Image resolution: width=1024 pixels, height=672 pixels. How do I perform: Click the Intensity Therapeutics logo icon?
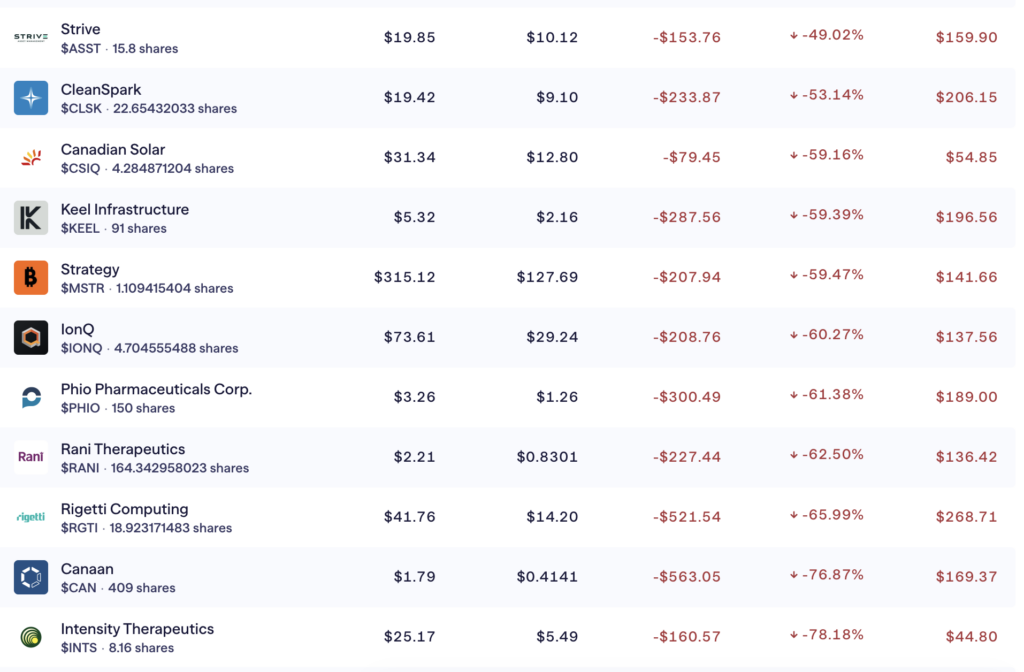coord(31,638)
